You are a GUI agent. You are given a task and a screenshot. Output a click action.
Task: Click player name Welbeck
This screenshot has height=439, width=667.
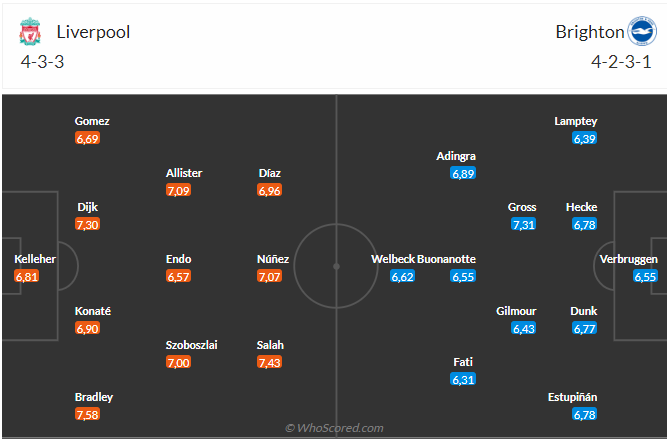[x=392, y=259]
